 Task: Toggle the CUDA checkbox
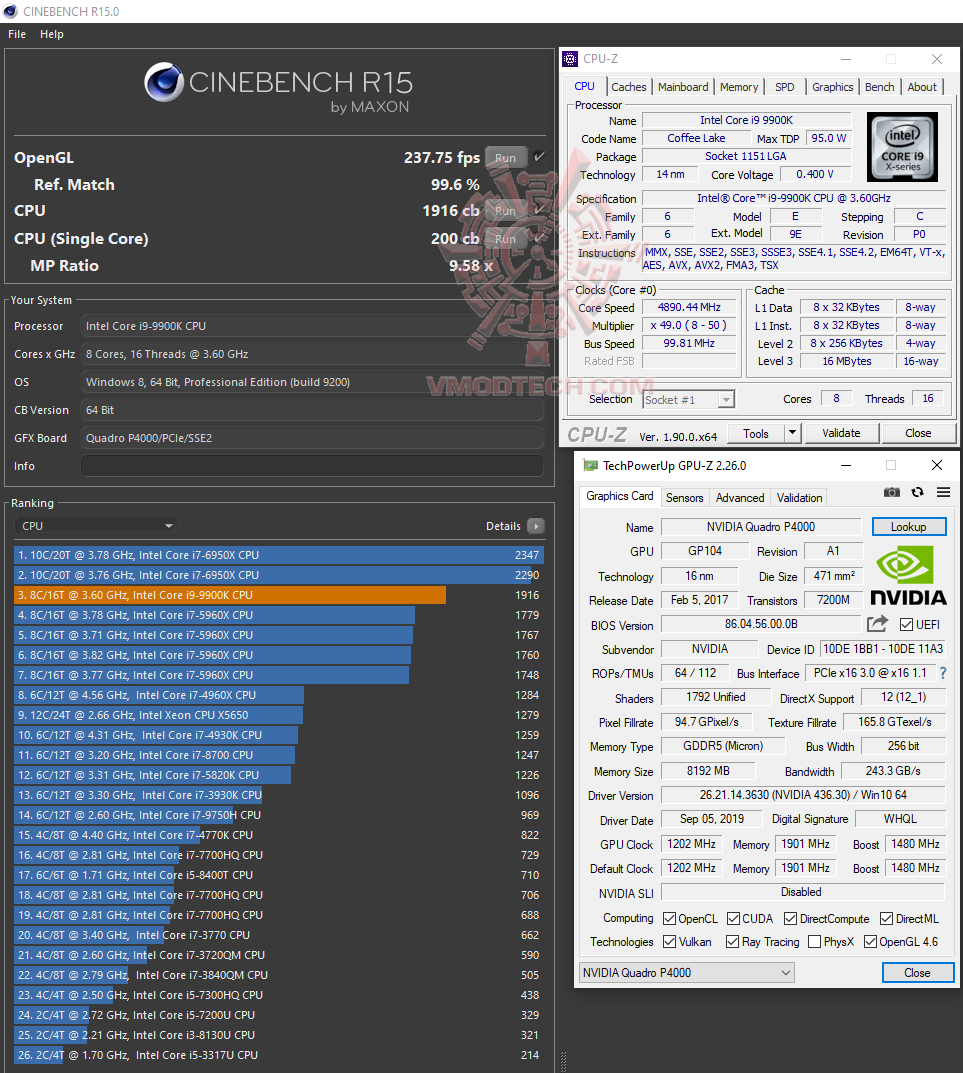tap(733, 918)
